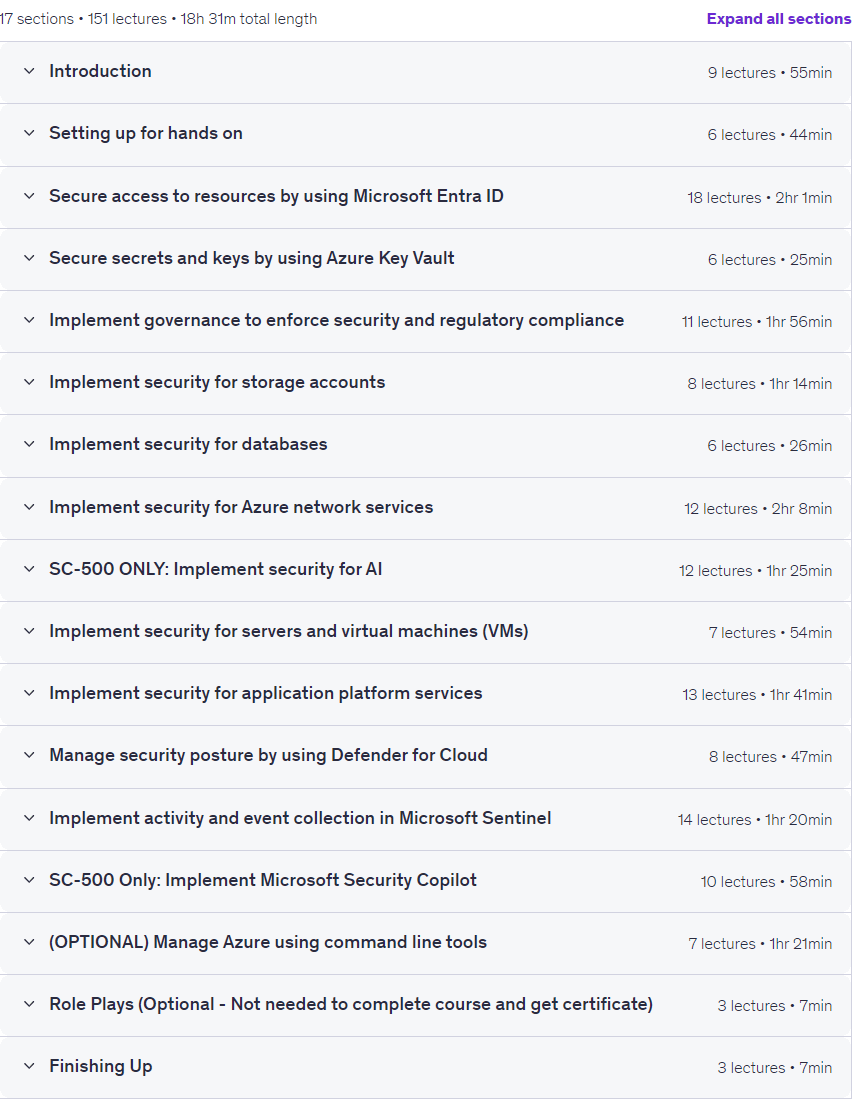Expand the Role Plays section chevron
The height and width of the screenshot is (1111, 854).
[x=29, y=1004]
